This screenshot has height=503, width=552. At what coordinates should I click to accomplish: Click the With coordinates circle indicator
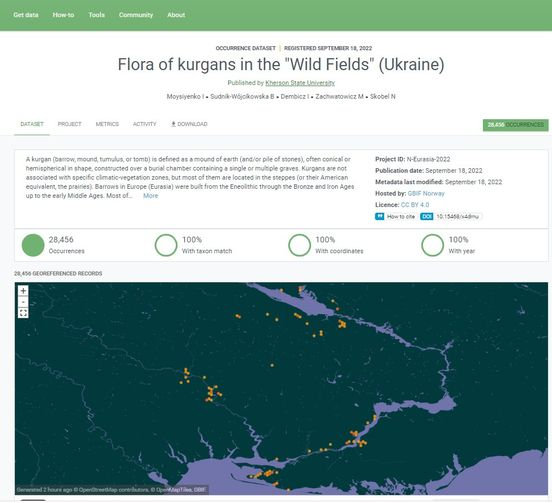(299, 245)
